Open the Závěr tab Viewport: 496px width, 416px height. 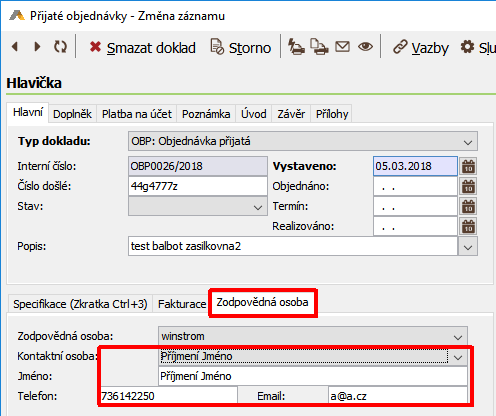[291, 114]
